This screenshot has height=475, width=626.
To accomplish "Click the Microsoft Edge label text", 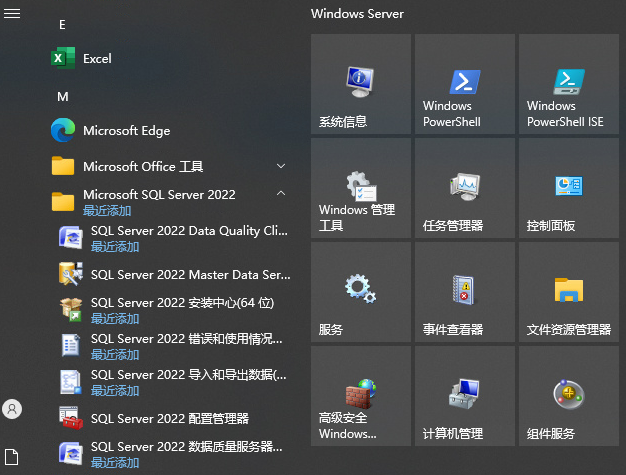I will pyautogui.click(x=127, y=131).
